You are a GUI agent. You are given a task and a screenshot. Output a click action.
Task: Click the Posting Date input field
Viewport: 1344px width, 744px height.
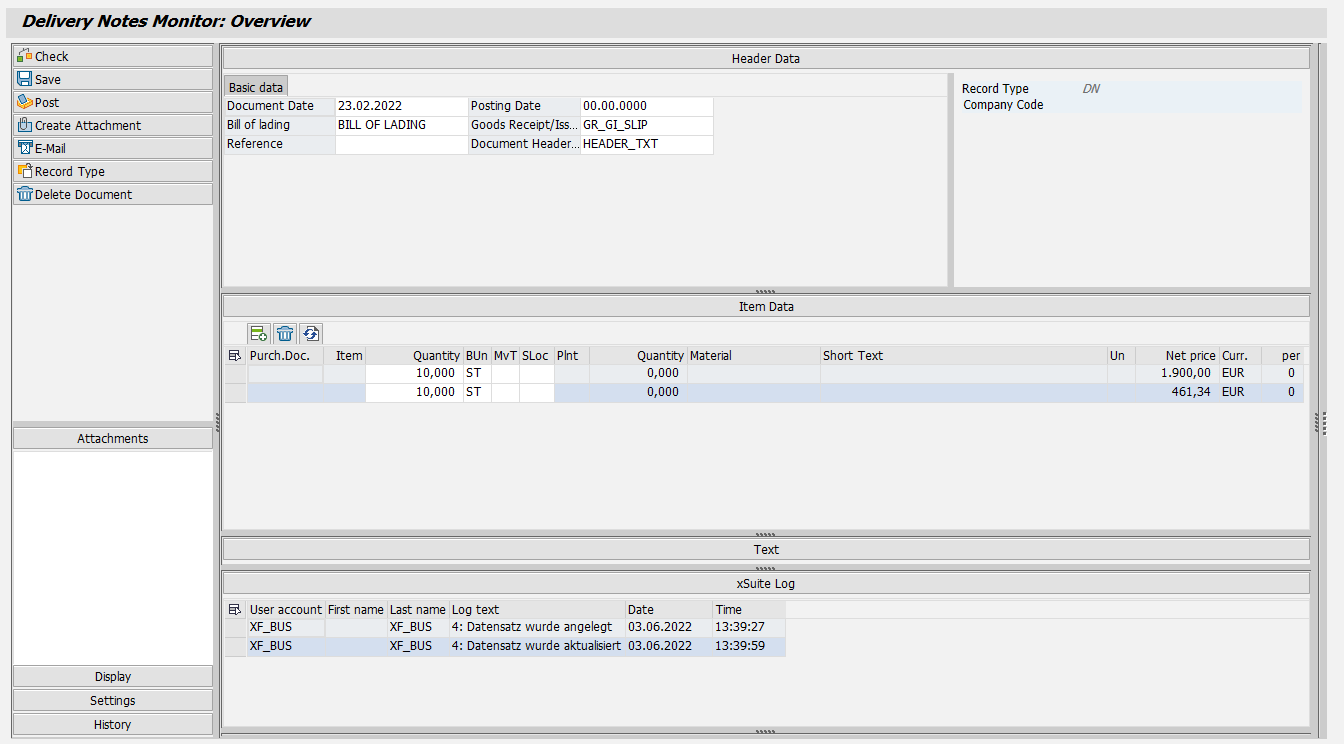645,105
